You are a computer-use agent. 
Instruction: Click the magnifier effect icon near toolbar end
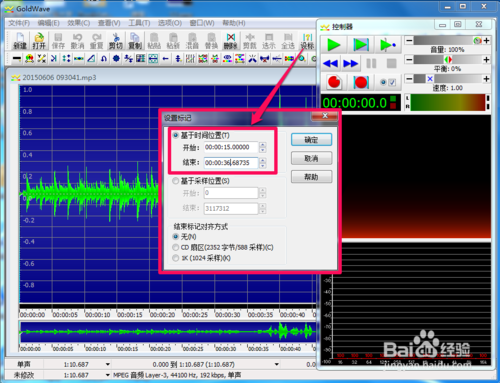click(302, 59)
